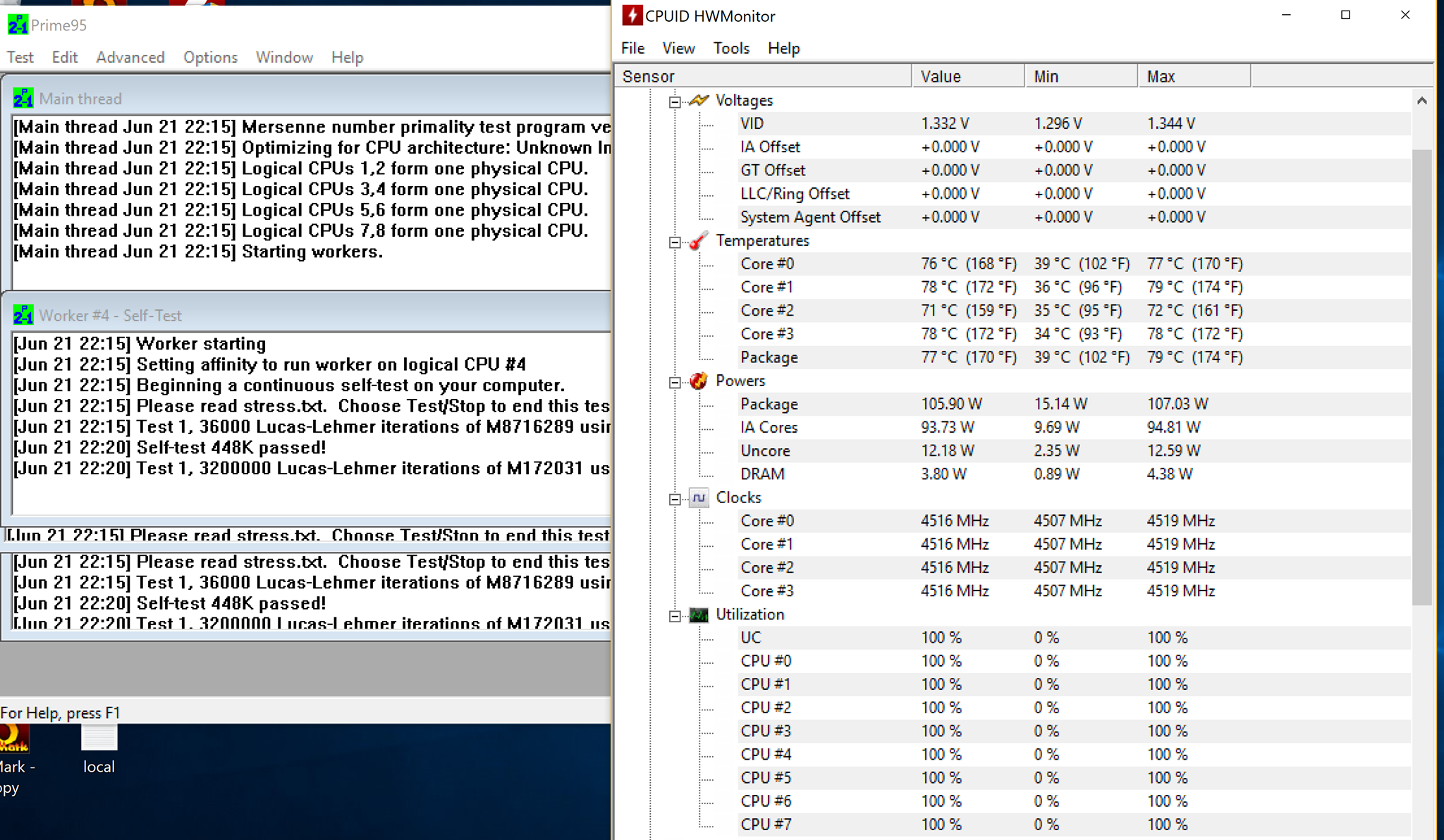This screenshot has height=840, width=1444.
Task: Open the Tools menu in HWMonitor
Action: tap(731, 48)
